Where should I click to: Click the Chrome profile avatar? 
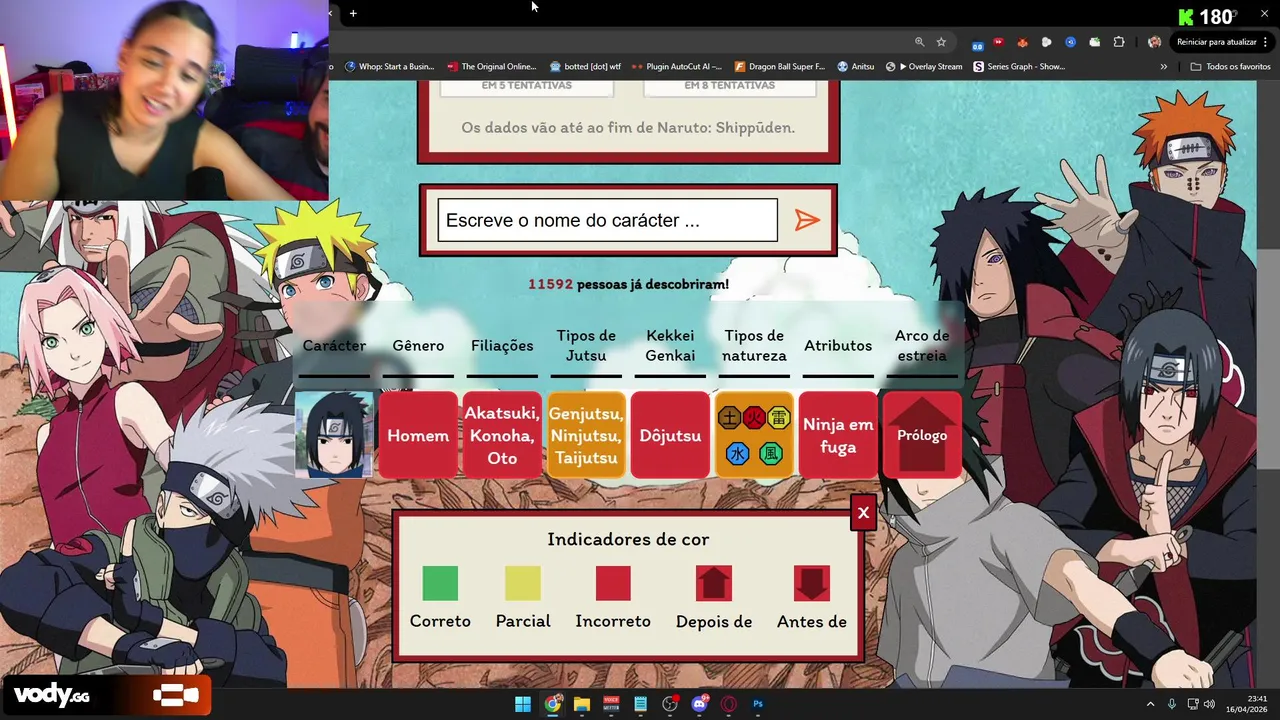[1154, 42]
